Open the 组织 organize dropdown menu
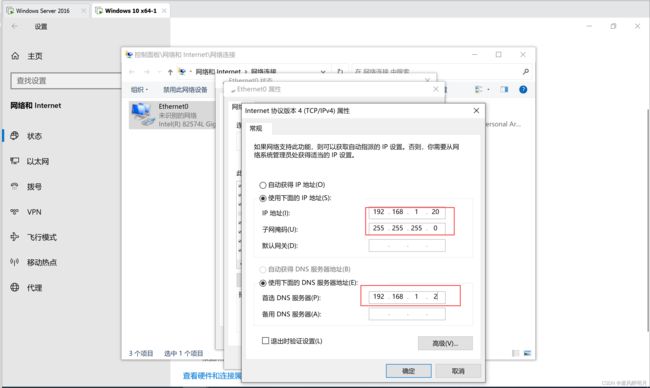The image size is (650, 388). pyautogui.click(x=139, y=90)
